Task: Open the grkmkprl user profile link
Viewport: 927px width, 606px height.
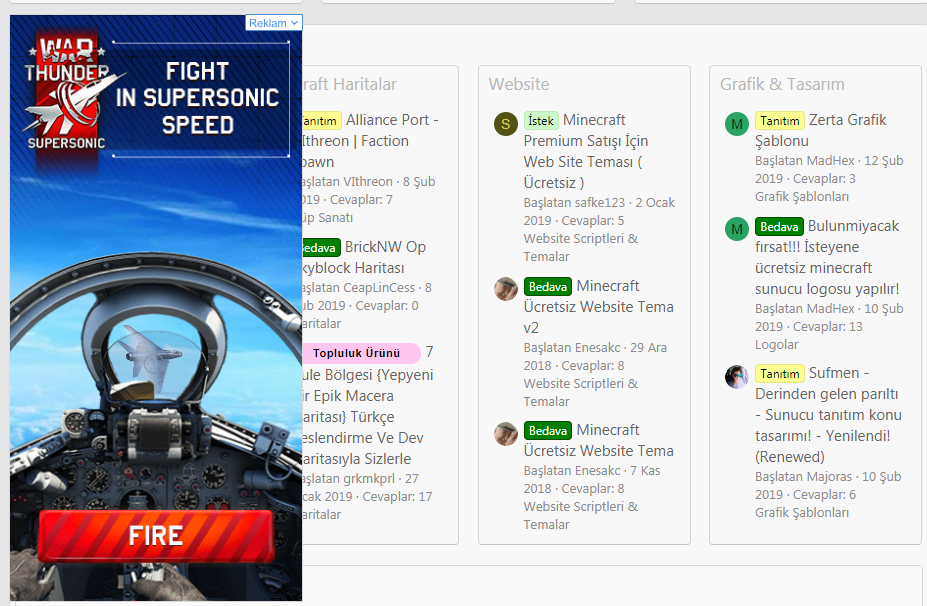Action: (369, 479)
